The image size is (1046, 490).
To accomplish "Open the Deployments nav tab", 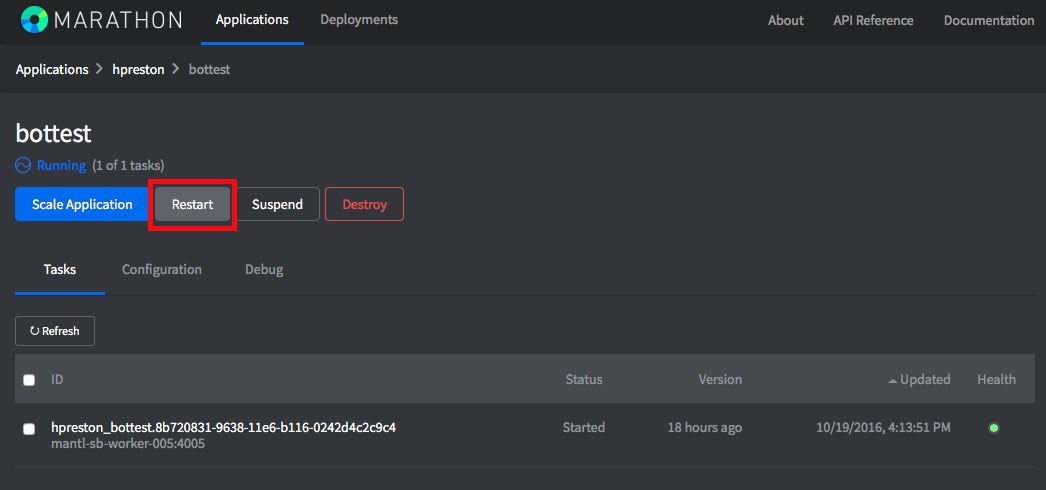I will tap(359, 20).
